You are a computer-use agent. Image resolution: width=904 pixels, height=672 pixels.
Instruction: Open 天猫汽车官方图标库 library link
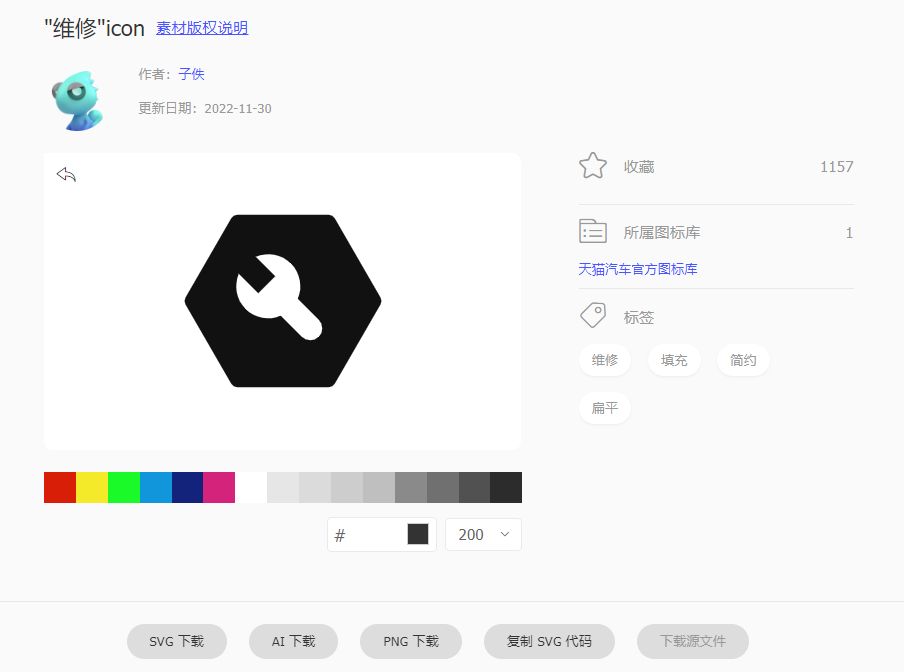(x=638, y=269)
